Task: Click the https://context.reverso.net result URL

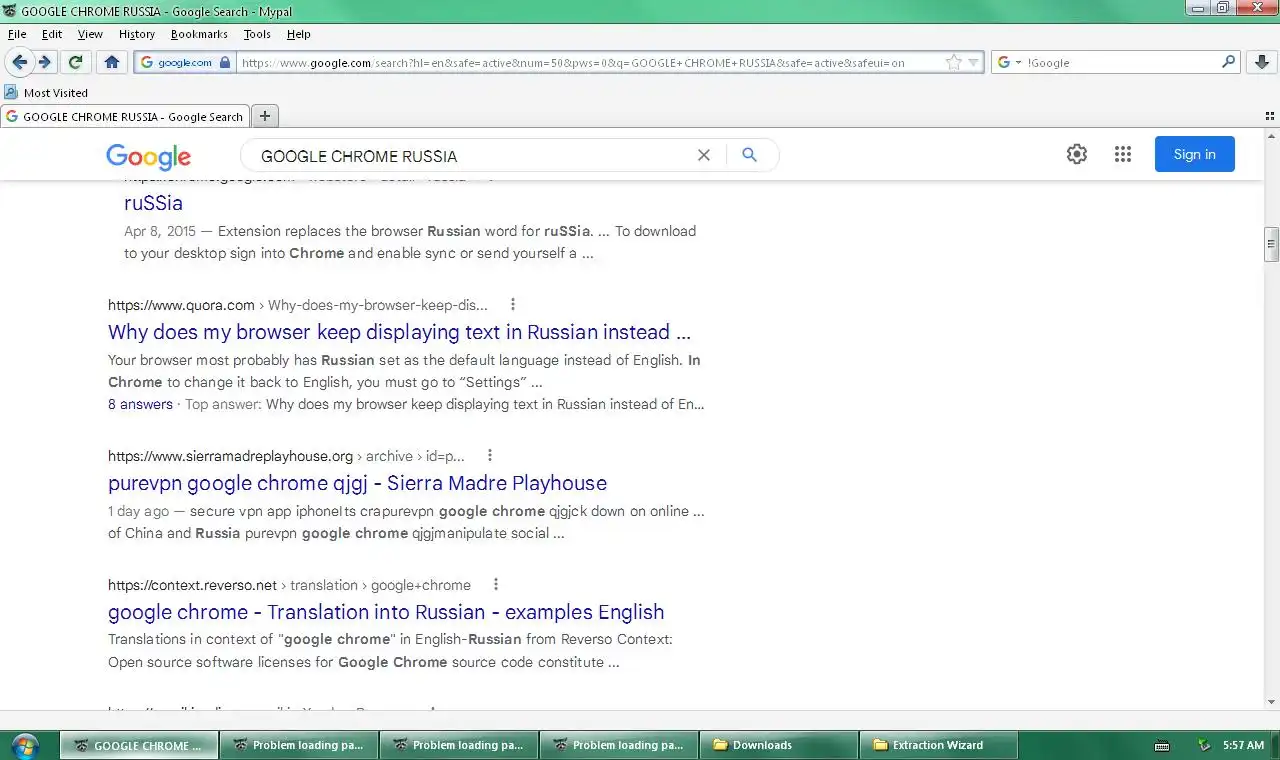Action: point(192,584)
